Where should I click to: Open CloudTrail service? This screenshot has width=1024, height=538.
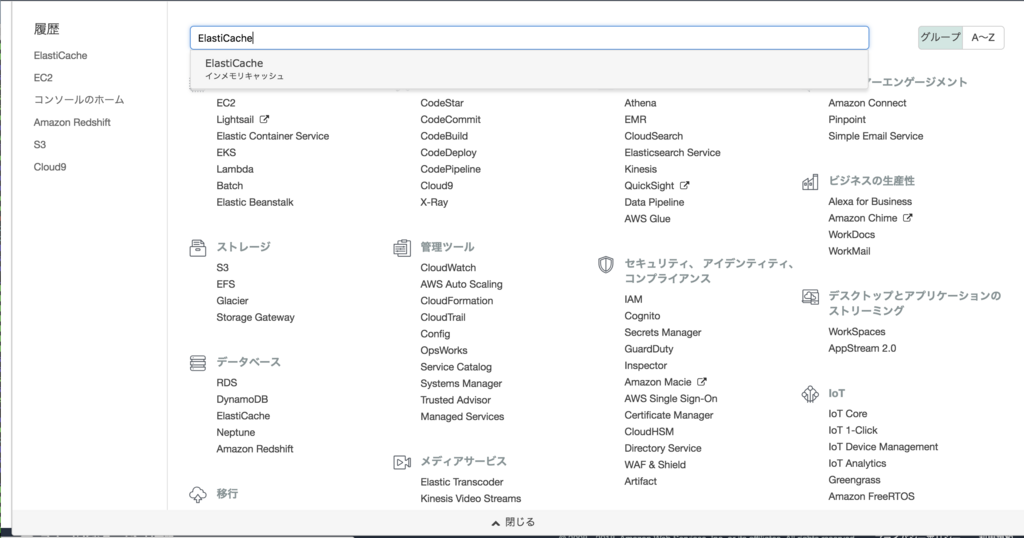click(x=443, y=317)
